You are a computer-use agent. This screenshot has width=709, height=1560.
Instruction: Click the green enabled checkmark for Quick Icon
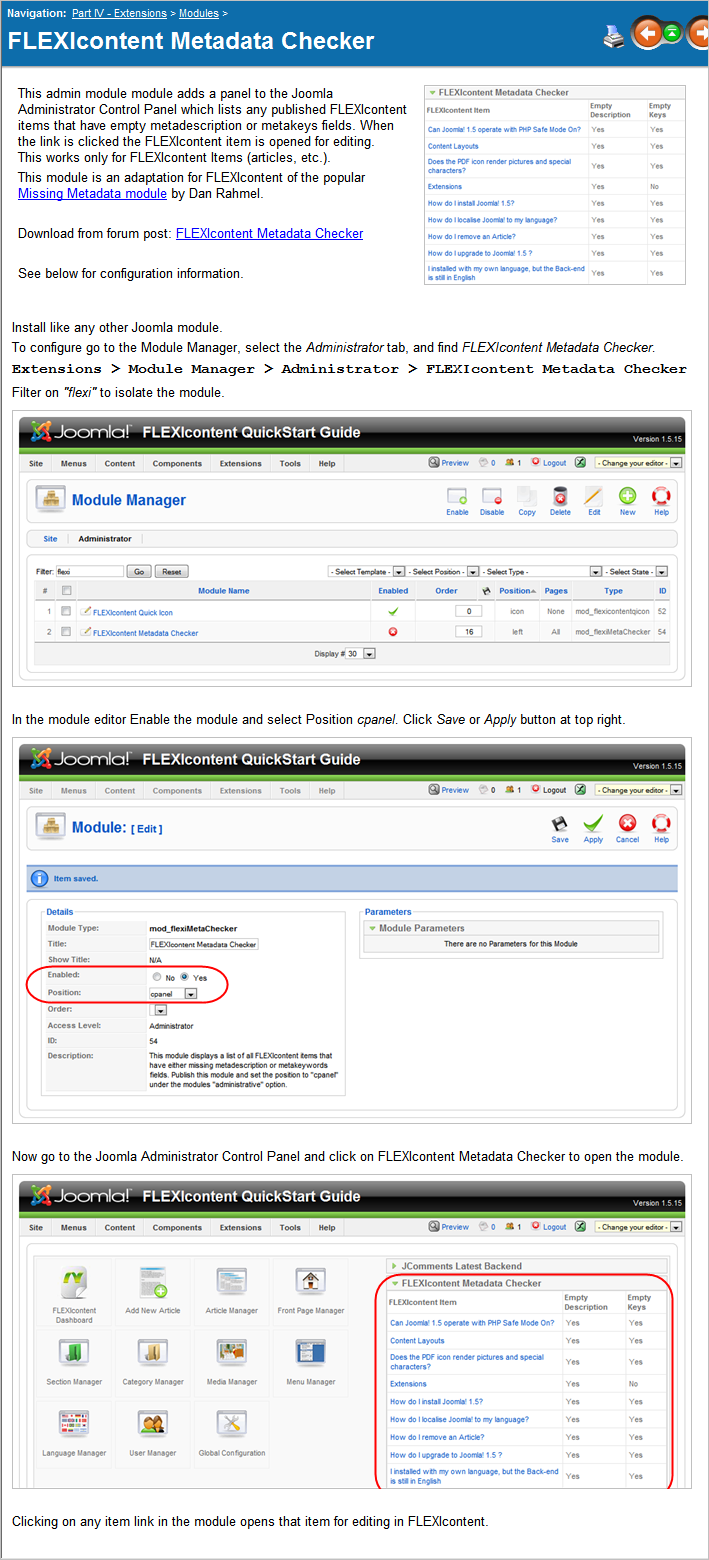pyautogui.click(x=393, y=610)
